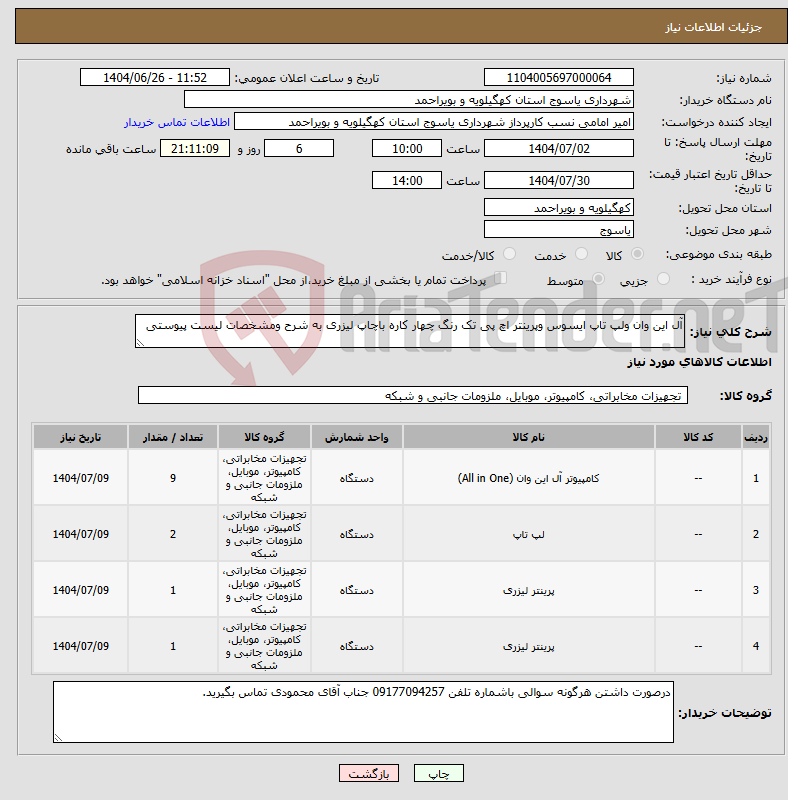The height and width of the screenshot is (800, 788).
Task: Click پرینتر لیزری in row 4
Action: (x=529, y=646)
